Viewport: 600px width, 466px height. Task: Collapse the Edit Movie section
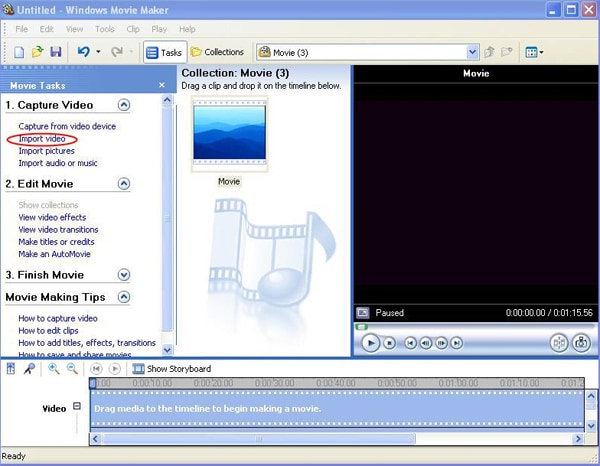124,184
